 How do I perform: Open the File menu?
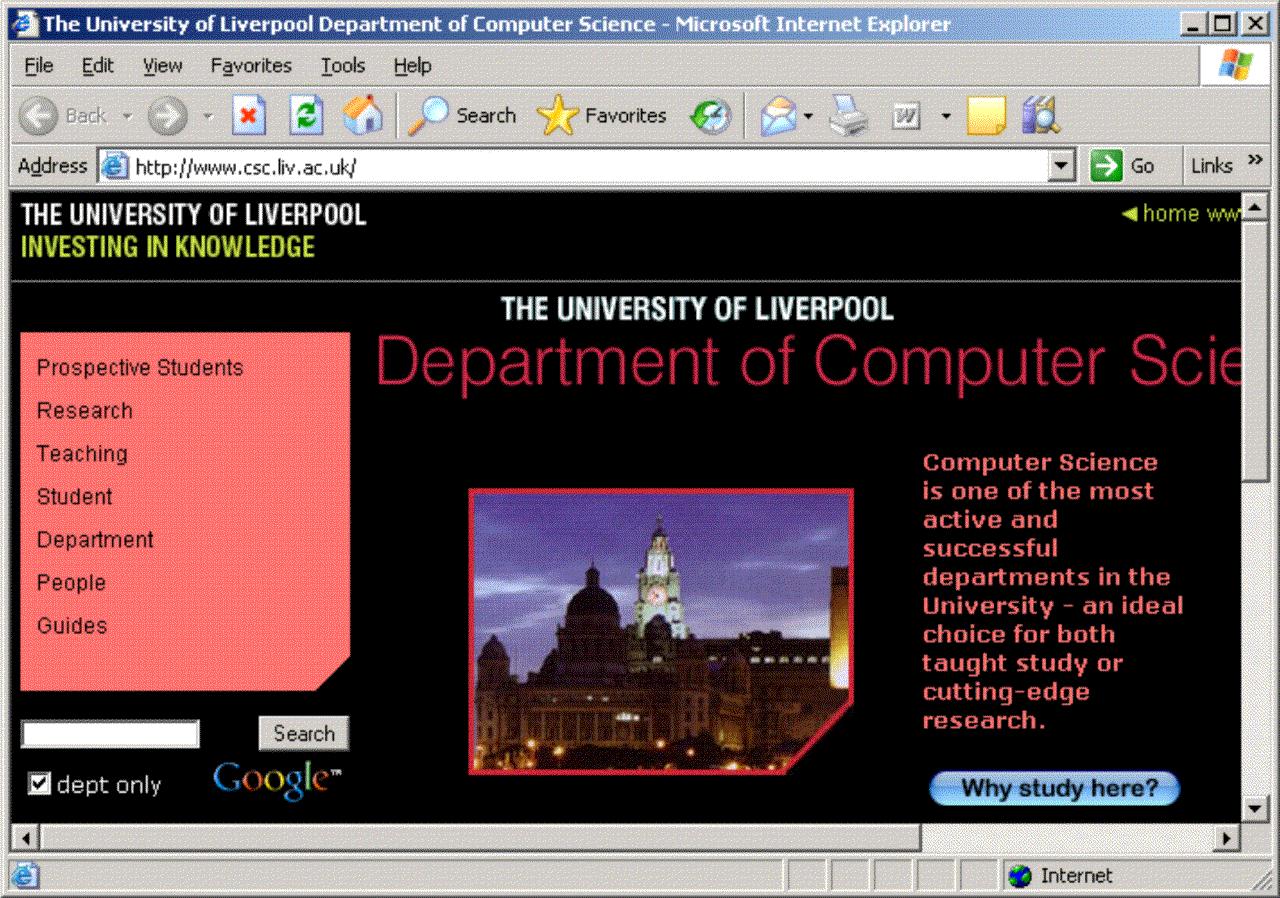[x=38, y=66]
